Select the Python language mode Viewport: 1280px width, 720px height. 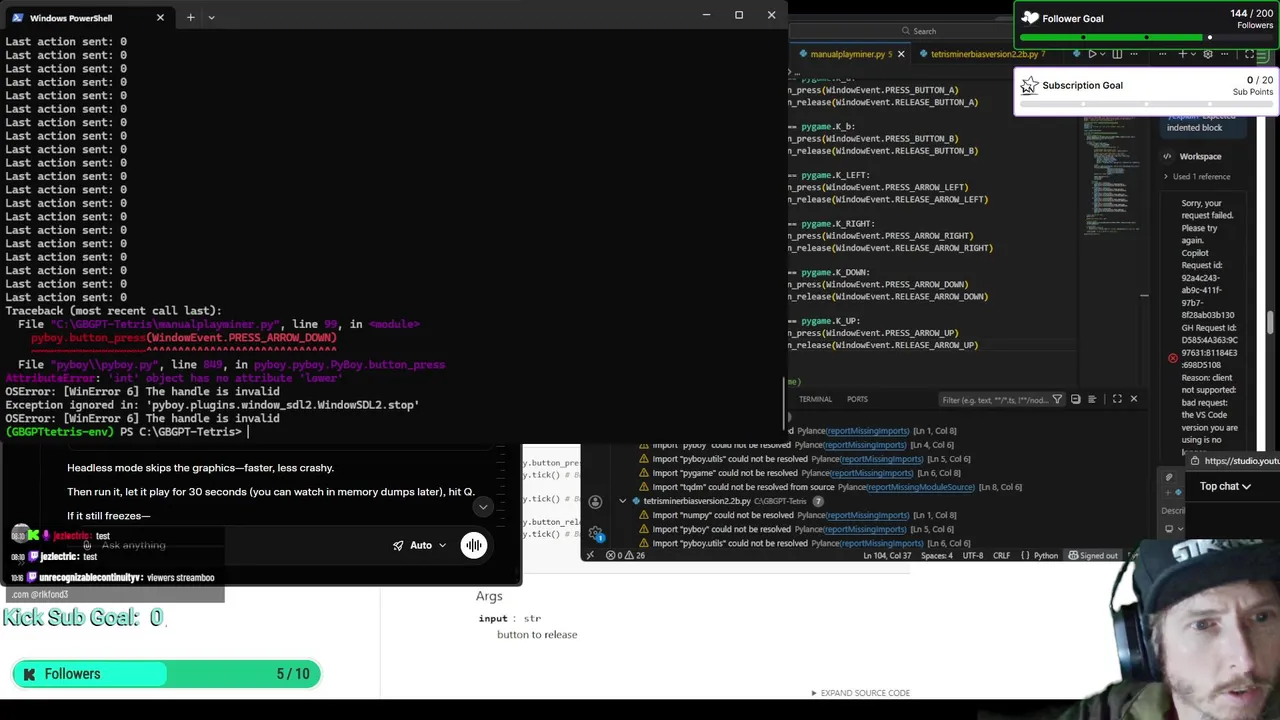[1045, 555]
